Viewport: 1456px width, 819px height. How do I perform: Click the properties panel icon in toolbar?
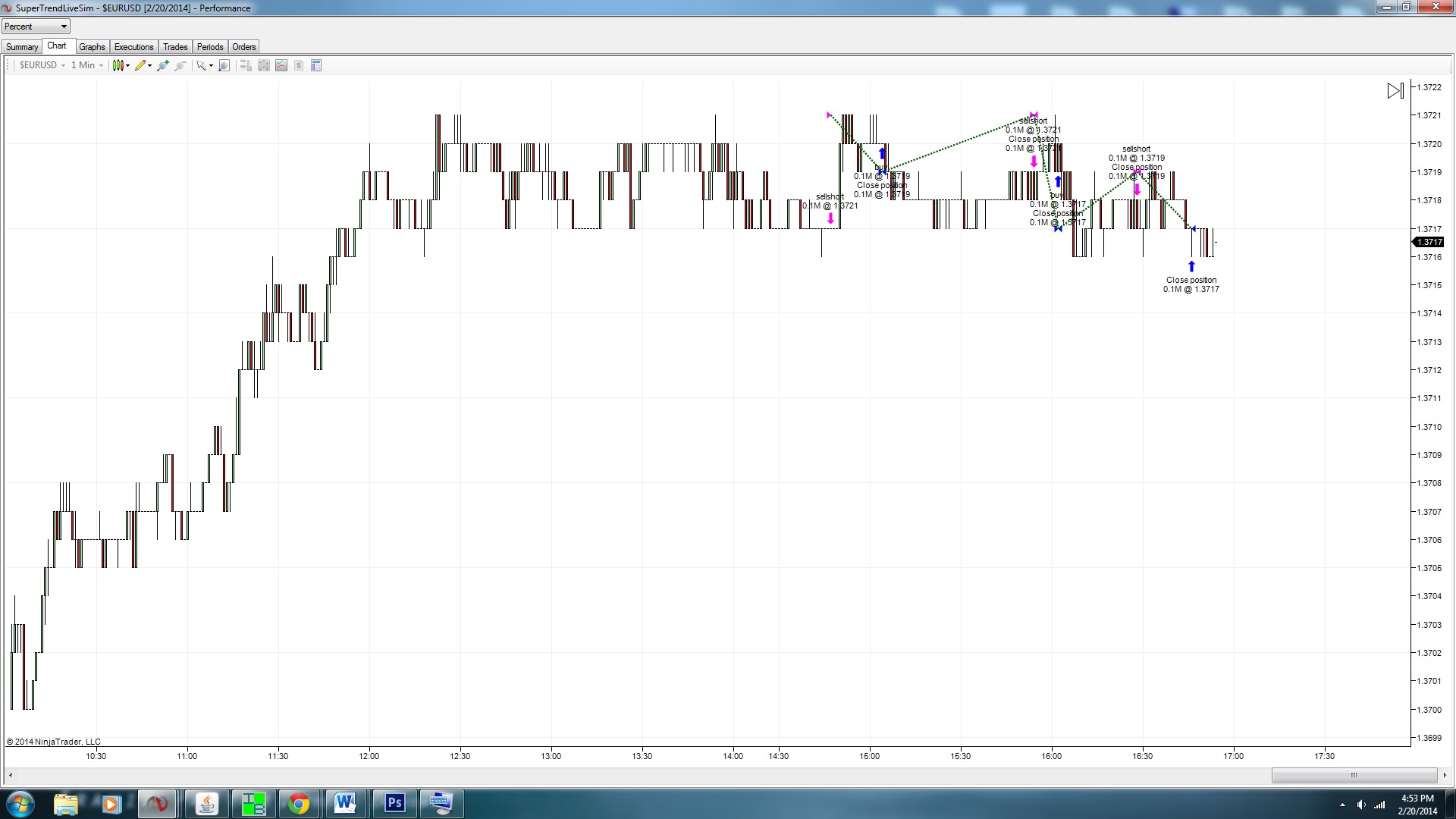click(316, 66)
